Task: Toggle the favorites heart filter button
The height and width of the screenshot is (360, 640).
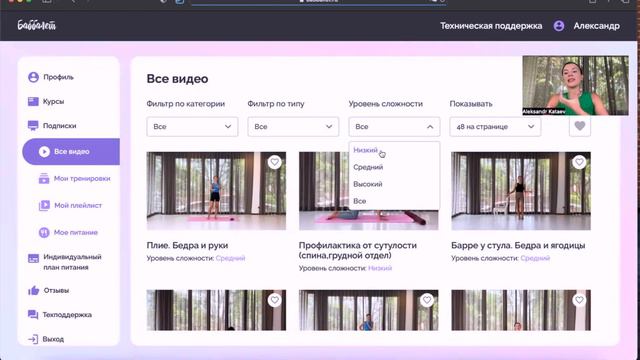Action: click(580, 126)
